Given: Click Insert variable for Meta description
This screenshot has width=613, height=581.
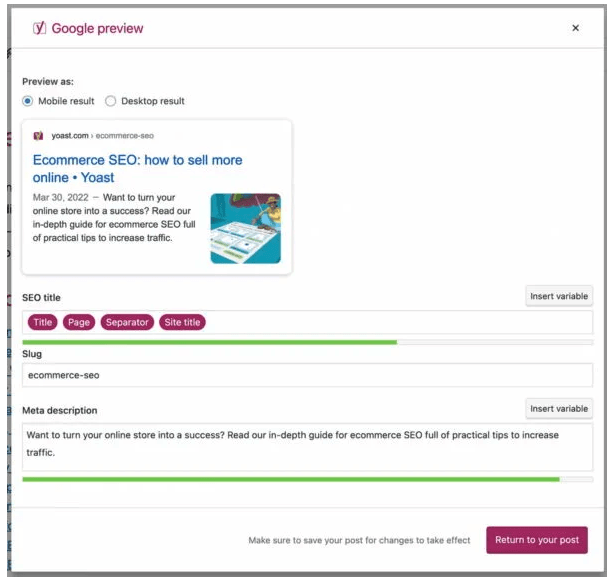Looking at the screenshot, I should pos(558,408).
